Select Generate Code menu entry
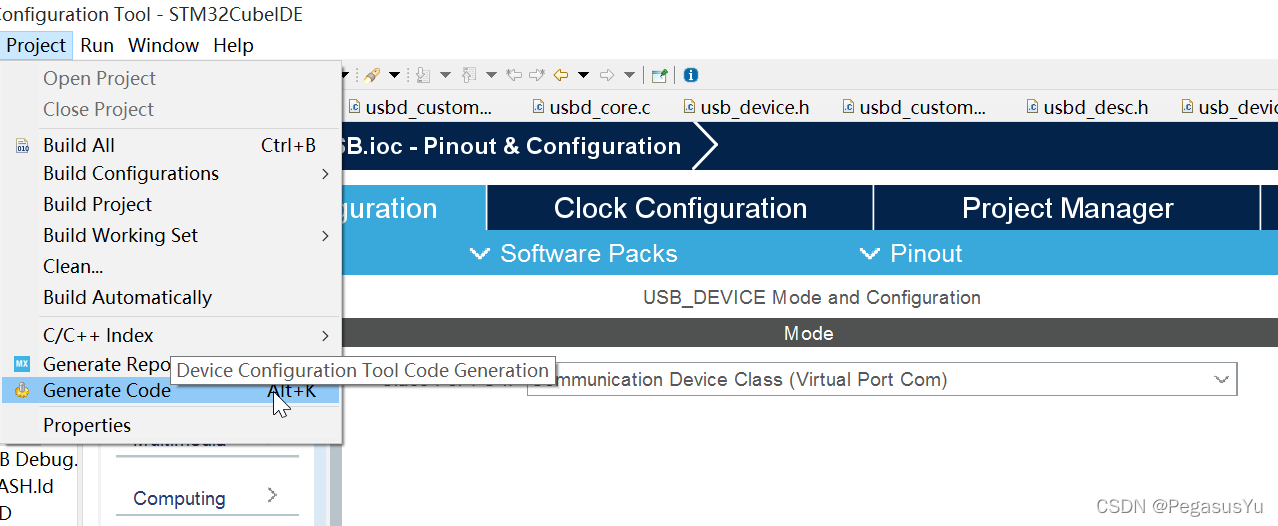Image resolution: width=1278 pixels, height=526 pixels. [x=171, y=390]
